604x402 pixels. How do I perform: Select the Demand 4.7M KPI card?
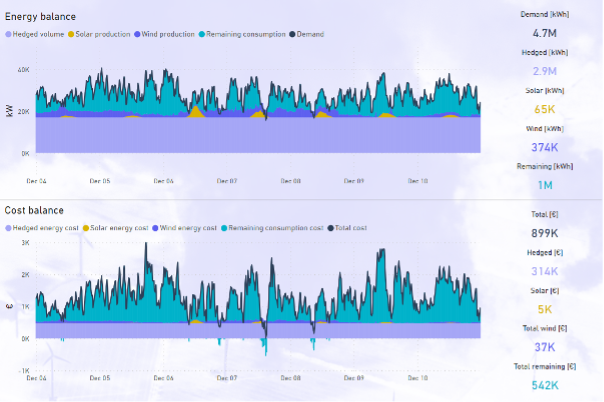543,32
